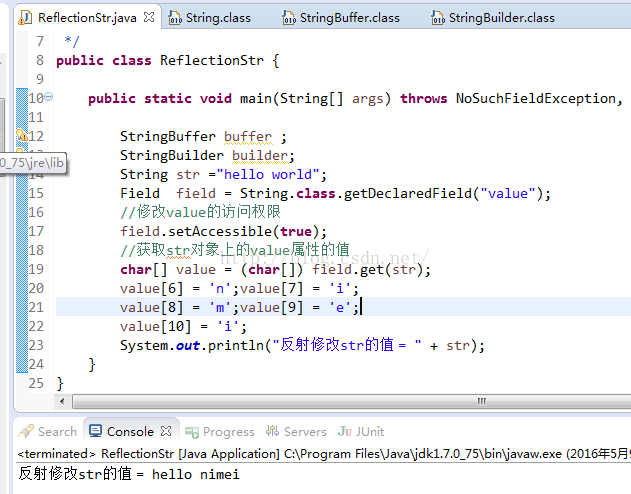Click the "value" string literal on line 15

tap(507, 193)
